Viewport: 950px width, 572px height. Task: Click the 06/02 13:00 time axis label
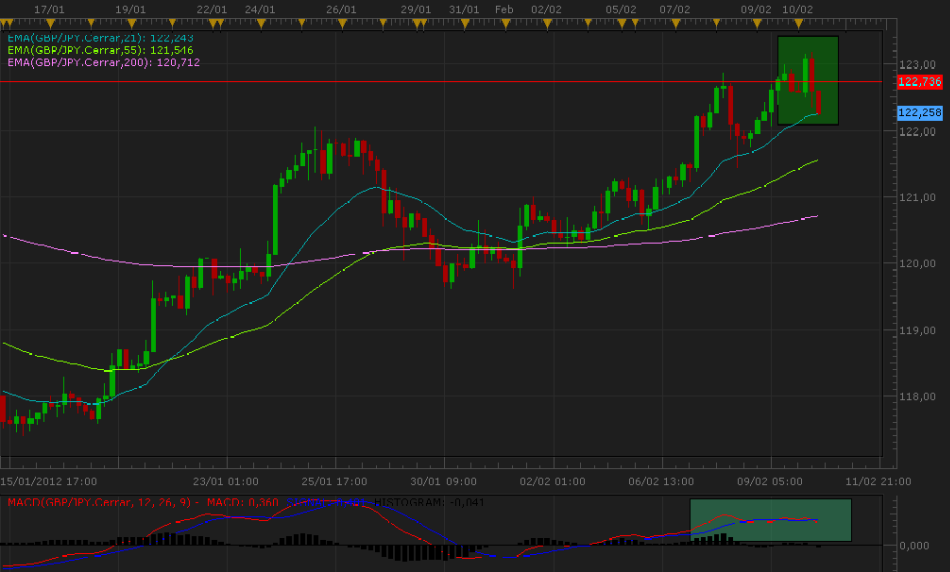(660, 480)
